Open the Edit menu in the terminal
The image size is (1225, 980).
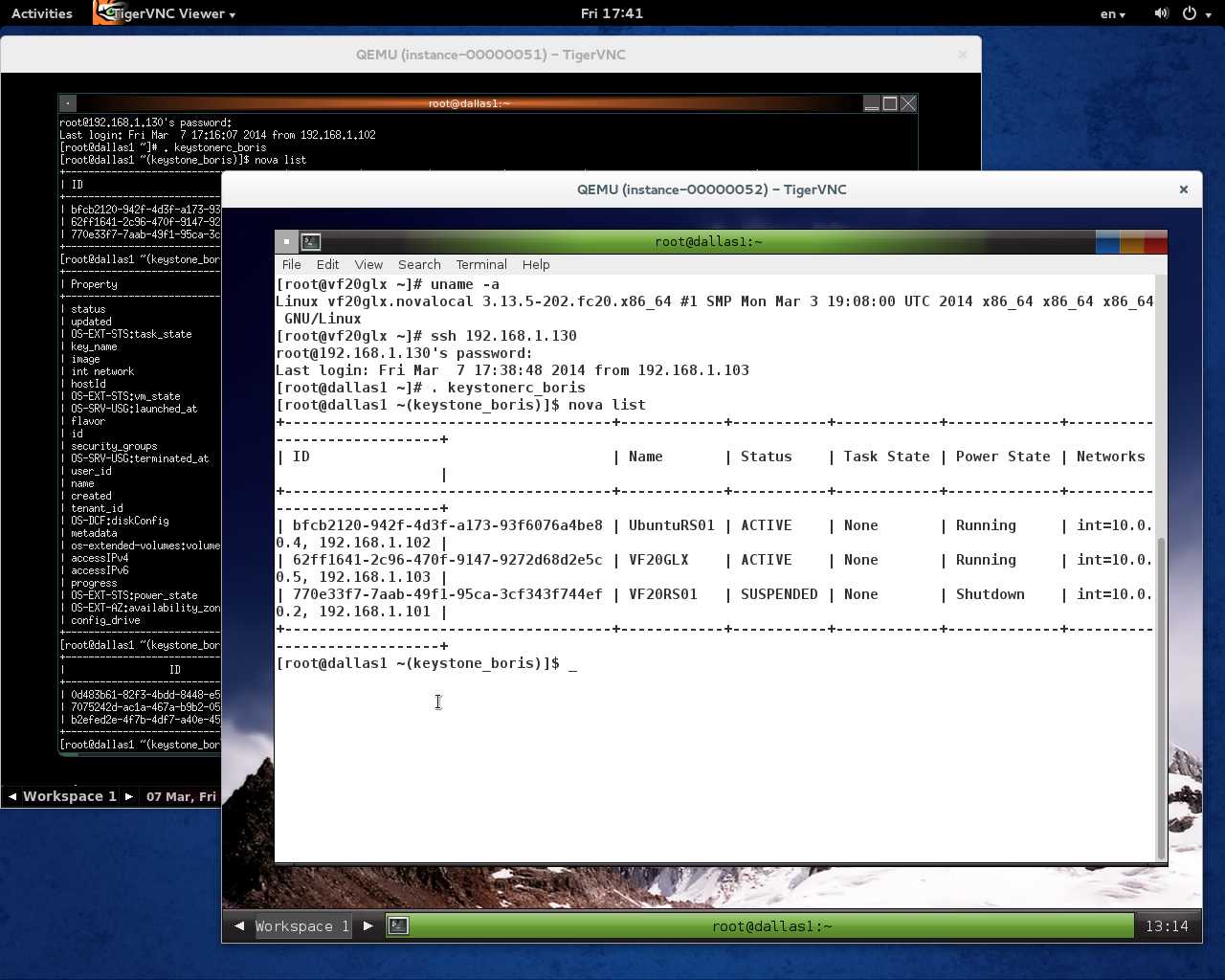pos(327,264)
